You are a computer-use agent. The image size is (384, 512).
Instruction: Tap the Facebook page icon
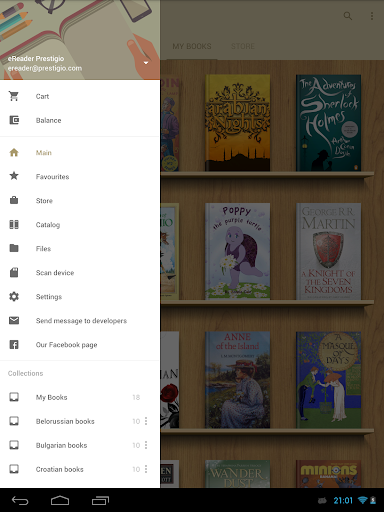14,344
